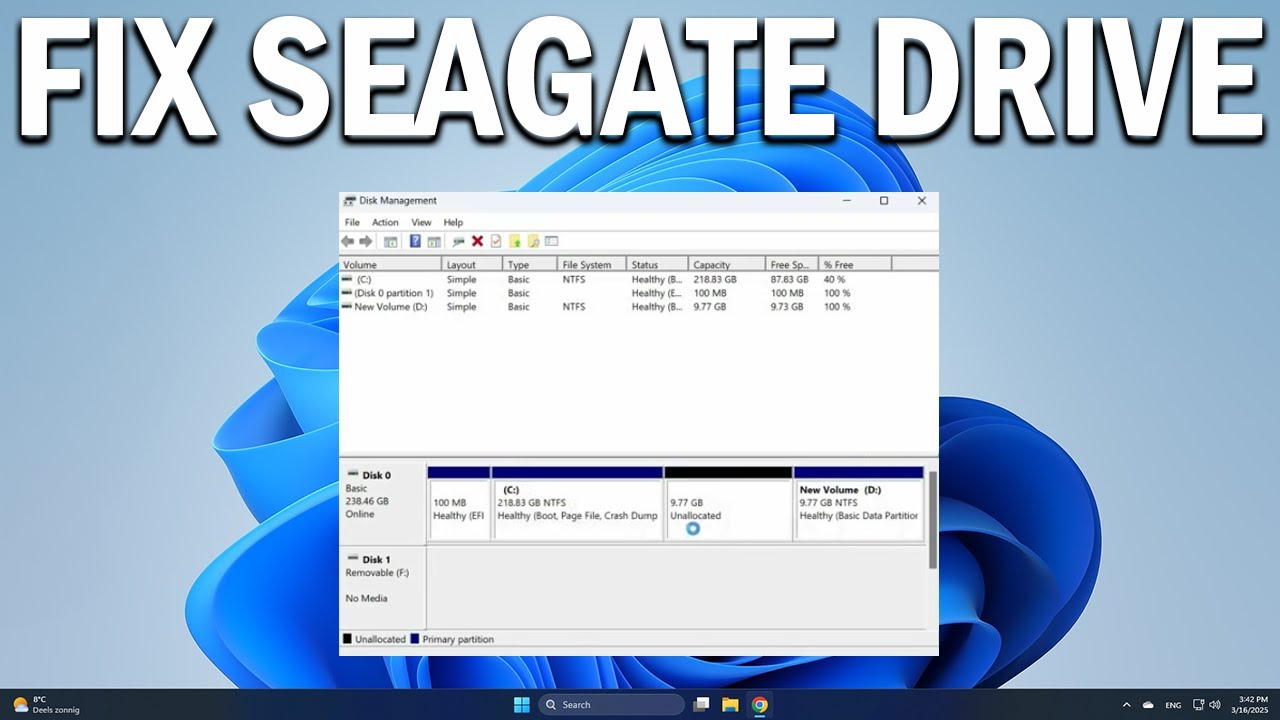Click the red X Delete toolbar icon

[477, 241]
